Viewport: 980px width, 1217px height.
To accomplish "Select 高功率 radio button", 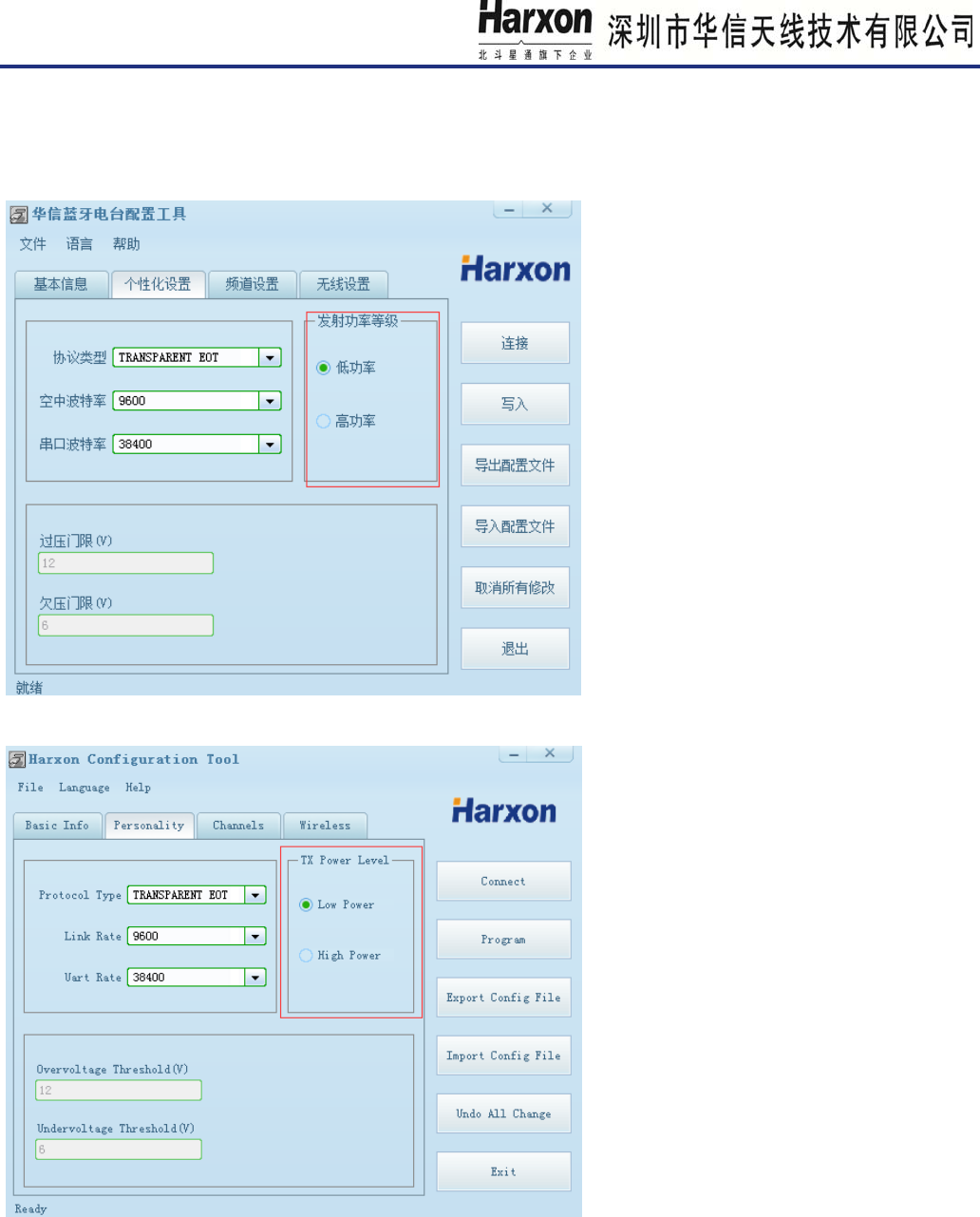I will [x=323, y=421].
